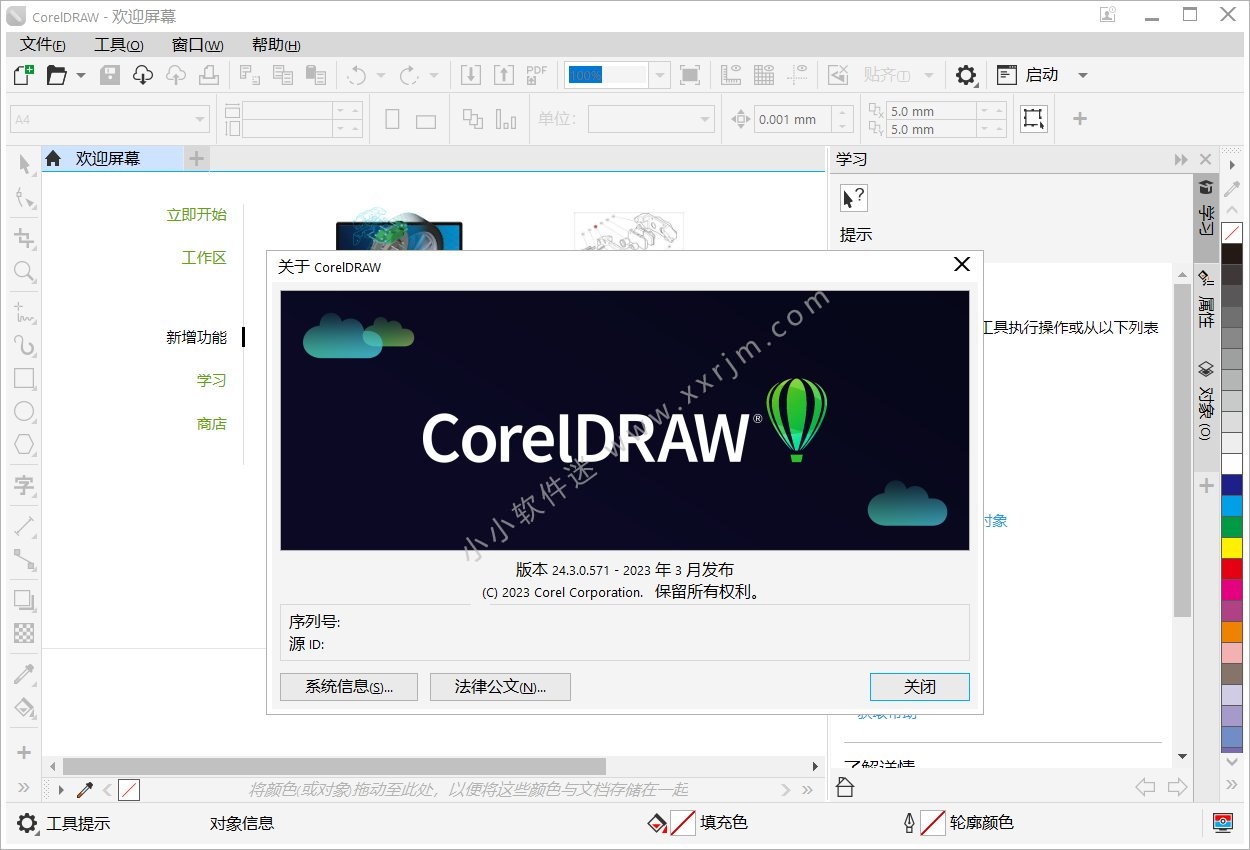Select portrait page orientation
This screenshot has width=1250, height=850.
392,119
